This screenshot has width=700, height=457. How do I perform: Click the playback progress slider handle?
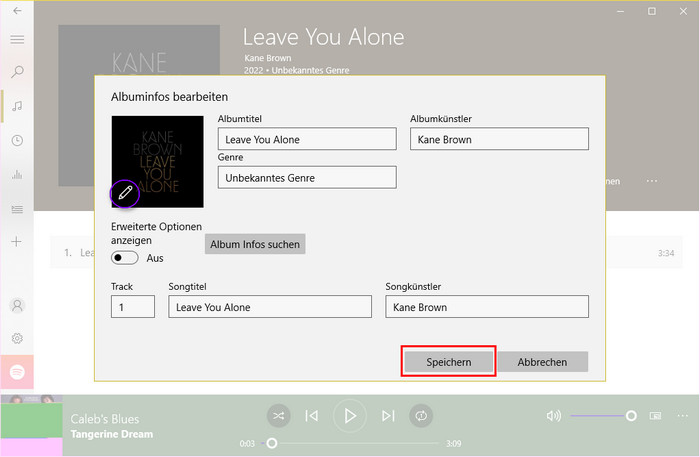coord(271,443)
